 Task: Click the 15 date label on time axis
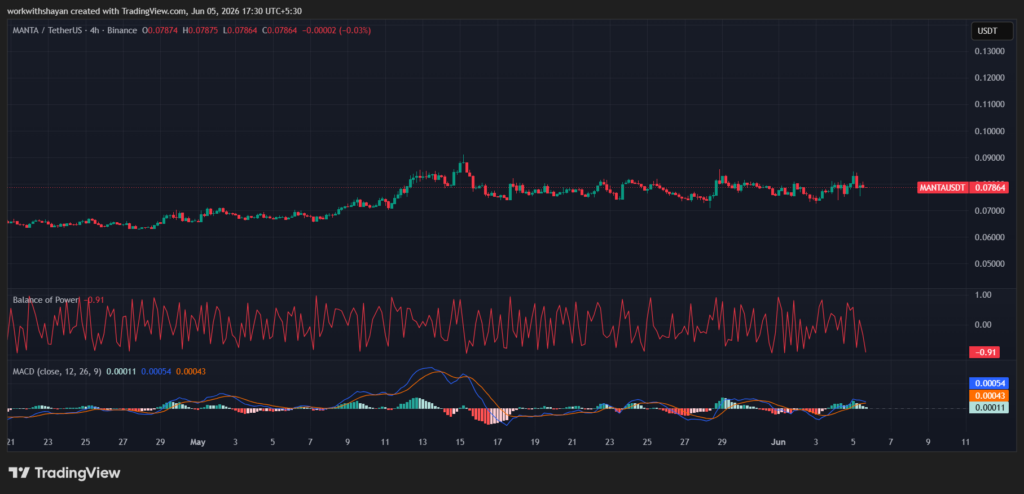click(460, 442)
